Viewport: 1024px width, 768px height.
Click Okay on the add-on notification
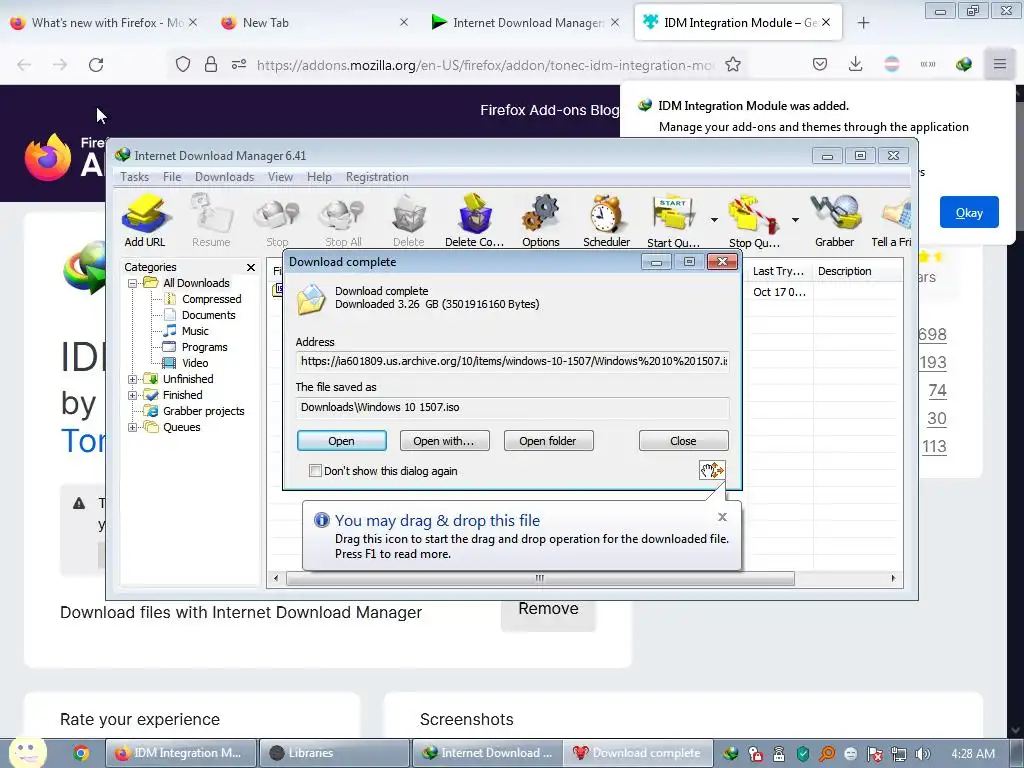click(x=969, y=212)
